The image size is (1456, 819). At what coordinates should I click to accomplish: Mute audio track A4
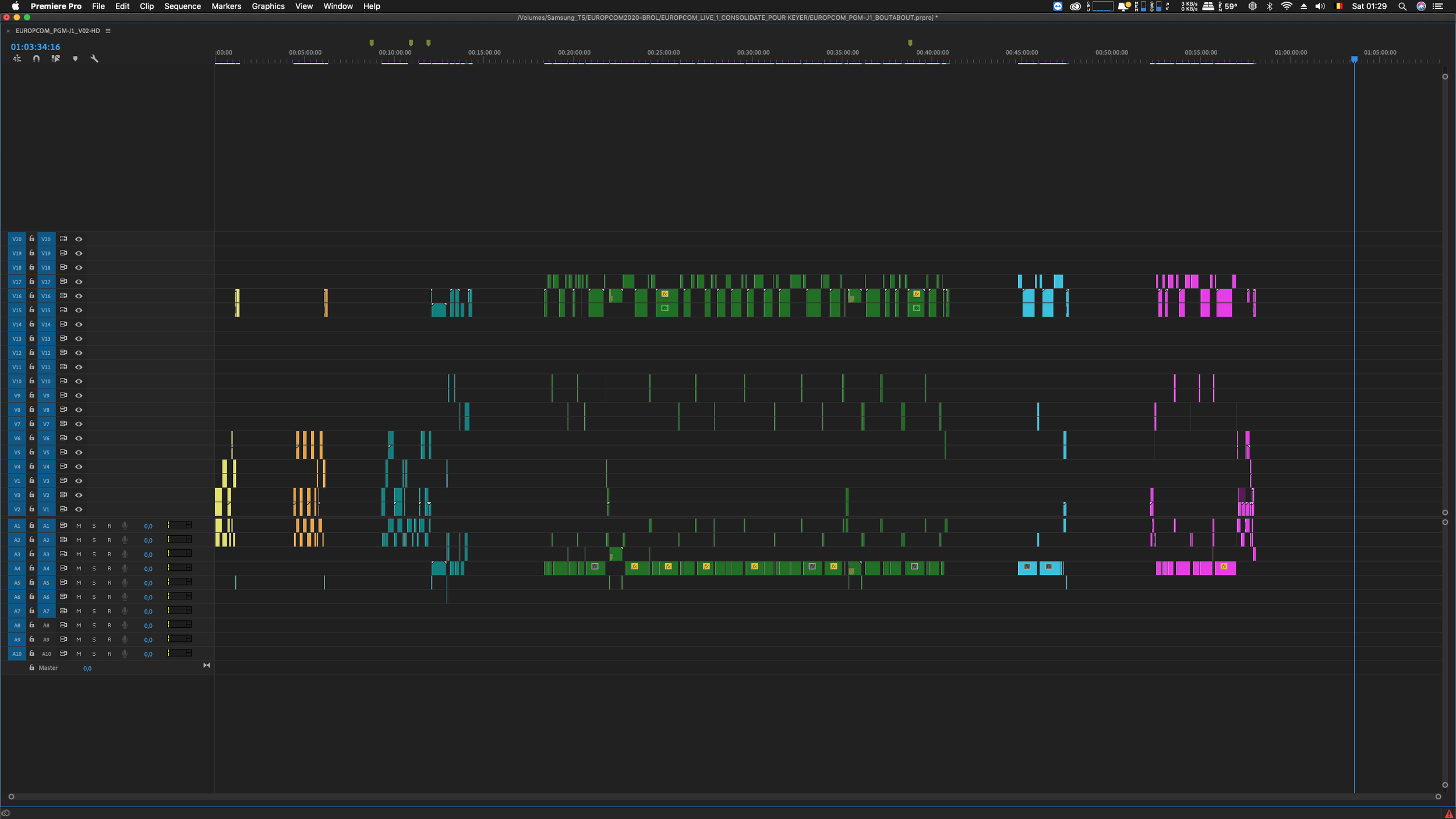pos(79,569)
